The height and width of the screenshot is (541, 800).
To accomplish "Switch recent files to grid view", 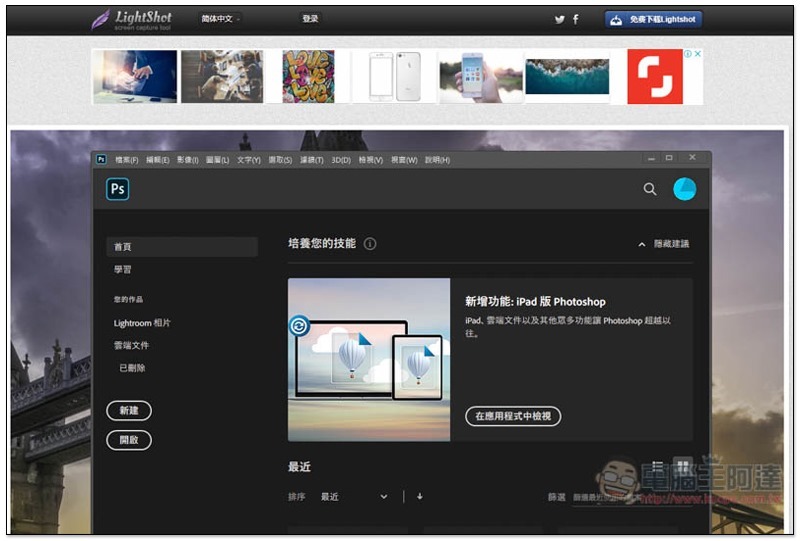I will [682, 465].
